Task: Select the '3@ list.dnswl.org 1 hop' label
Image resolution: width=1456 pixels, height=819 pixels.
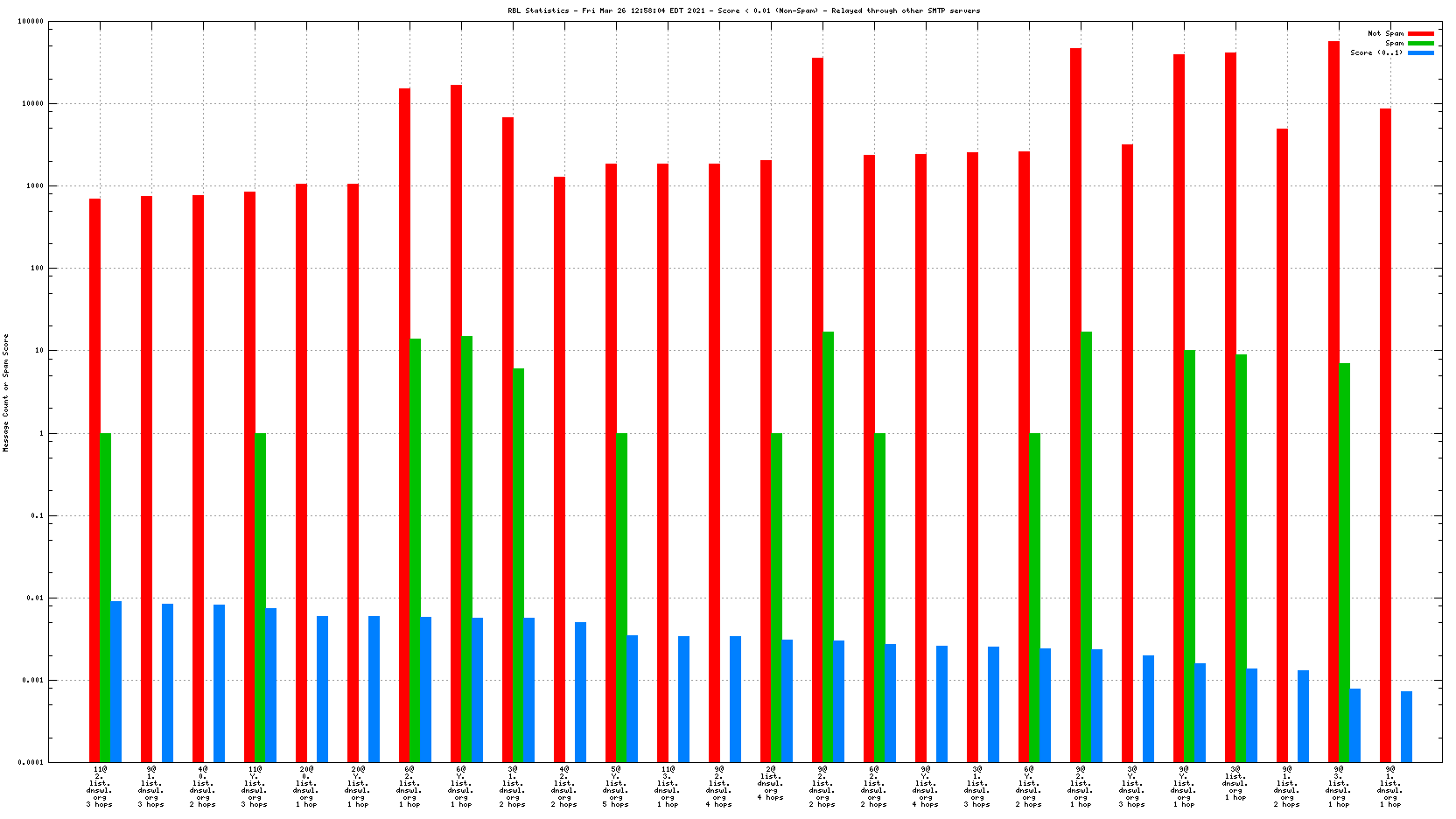Action: pyautogui.click(x=1235, y=783)
